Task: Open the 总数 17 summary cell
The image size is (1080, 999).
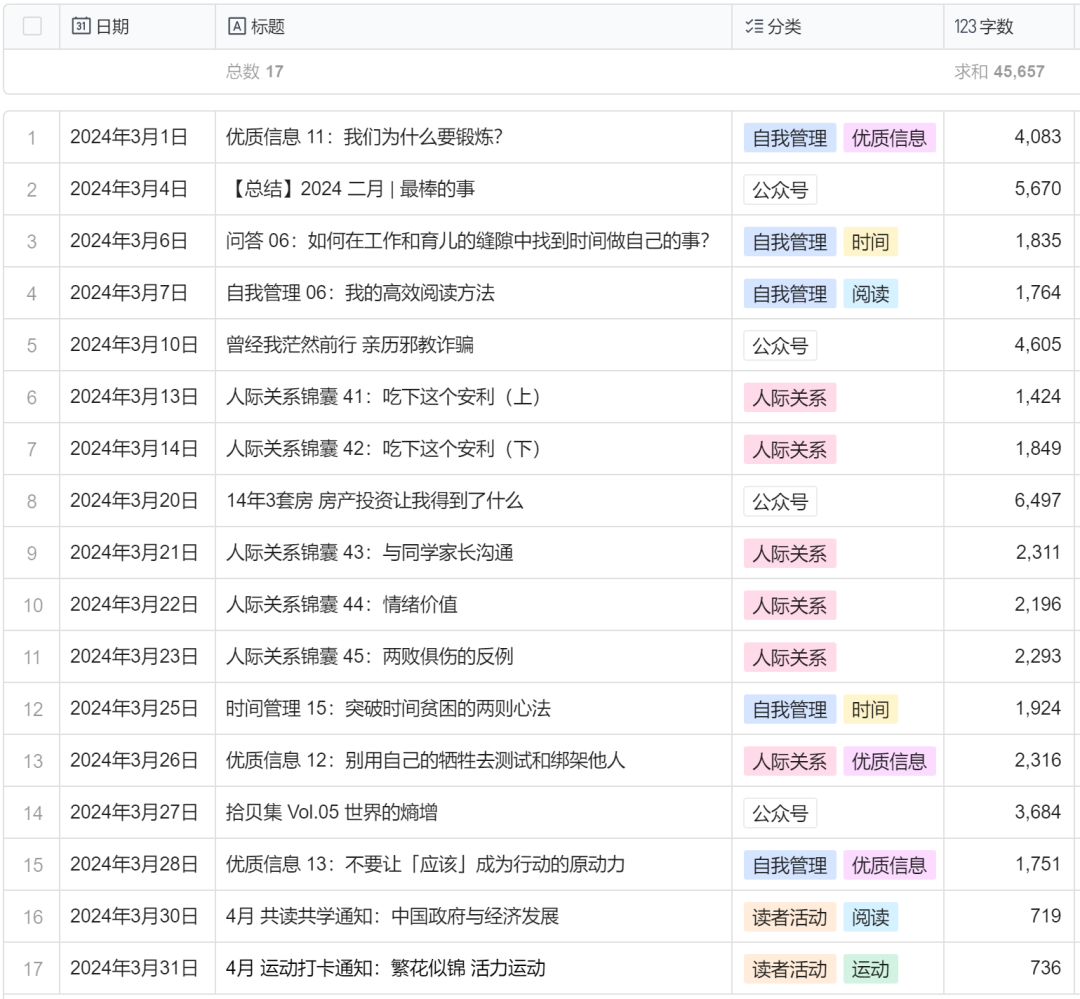Action: point(255,72)
